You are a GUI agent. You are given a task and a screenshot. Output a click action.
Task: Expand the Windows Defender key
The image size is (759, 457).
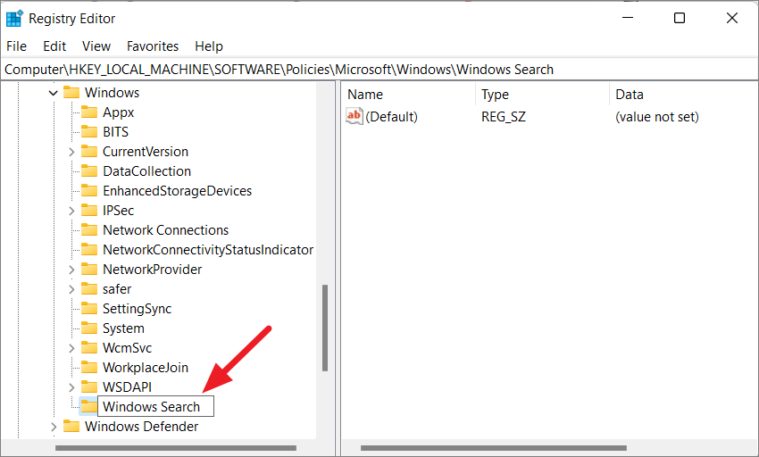click(x=53, y=427)
